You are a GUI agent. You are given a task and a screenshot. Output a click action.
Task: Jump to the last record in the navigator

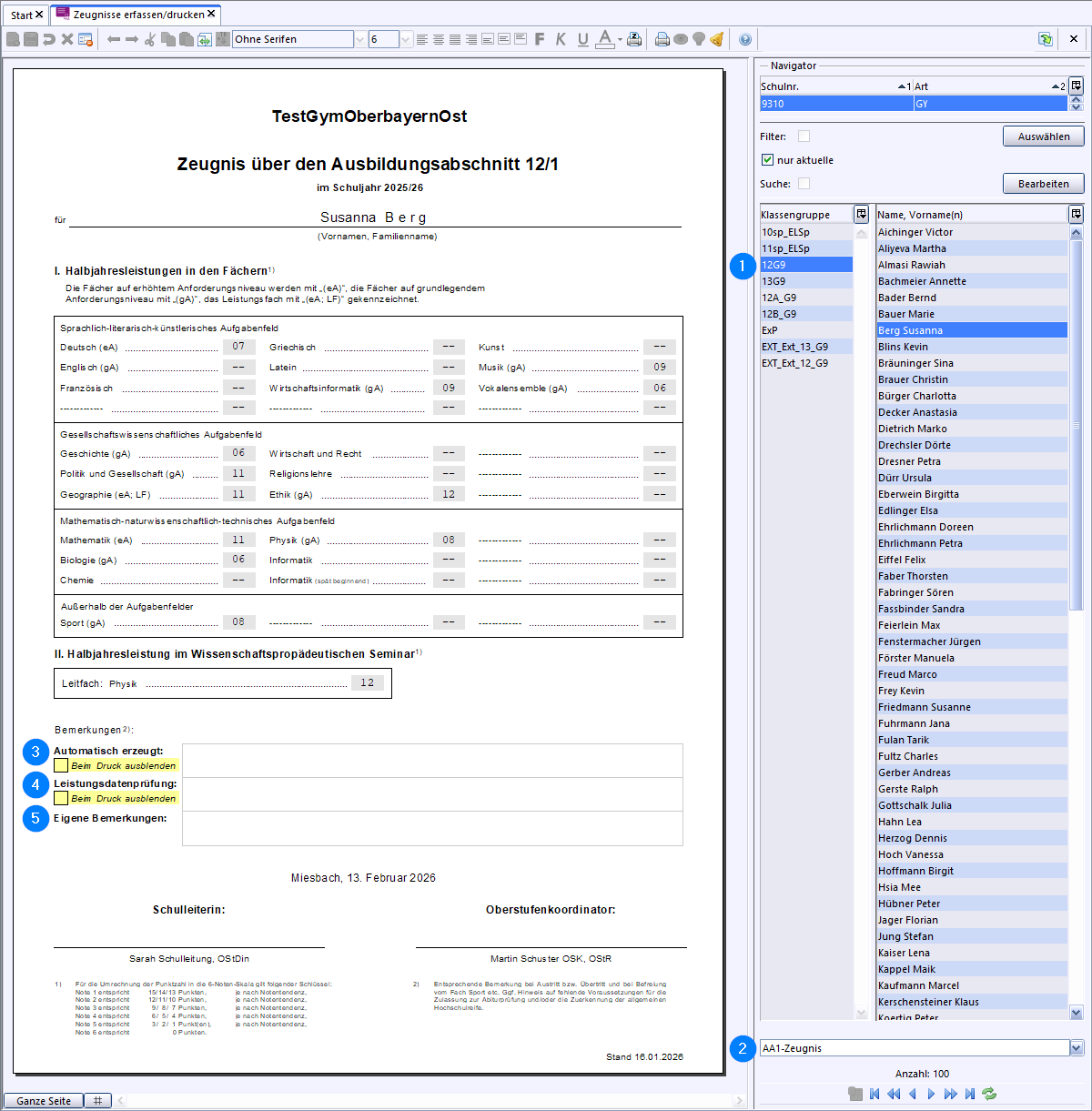970,1094
